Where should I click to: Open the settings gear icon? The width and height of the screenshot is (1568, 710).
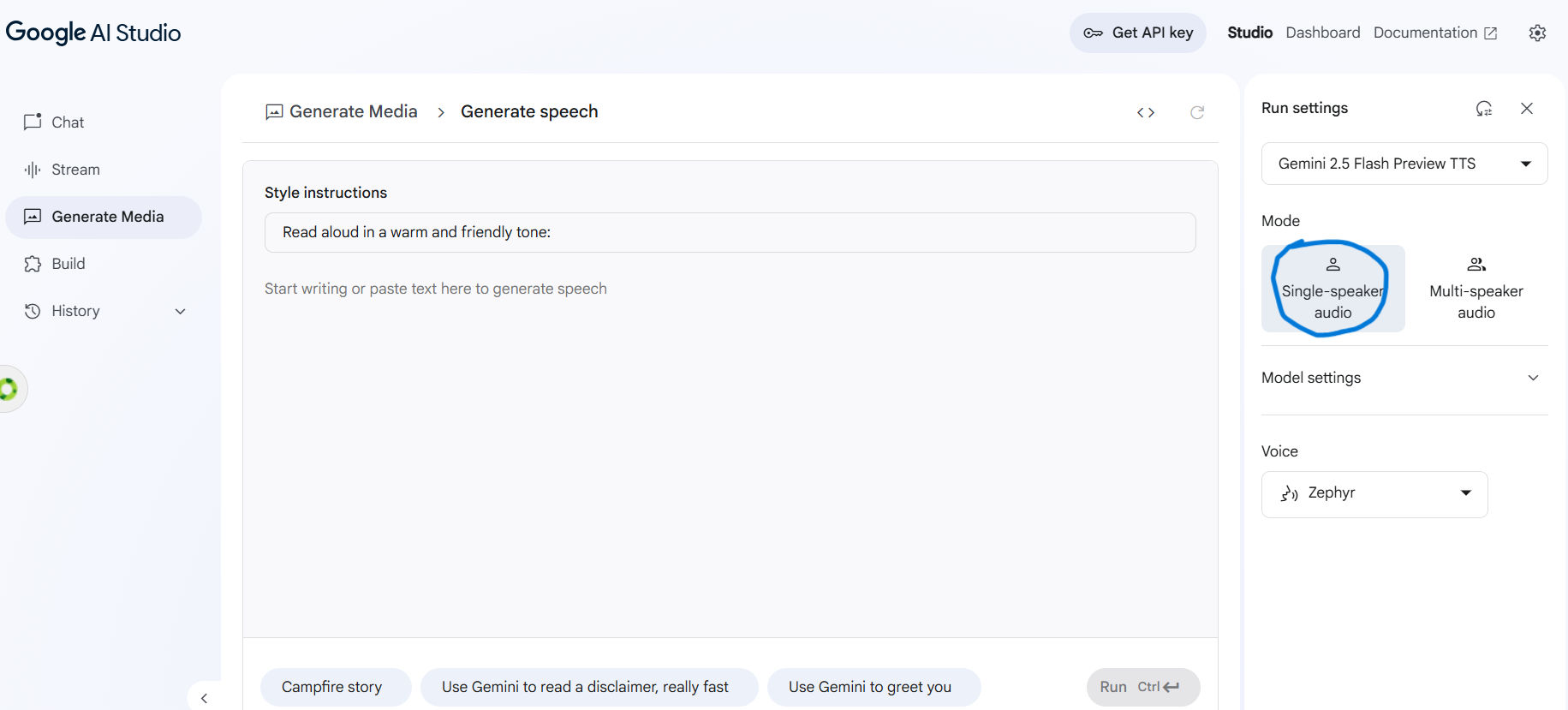coord(1537,33)
